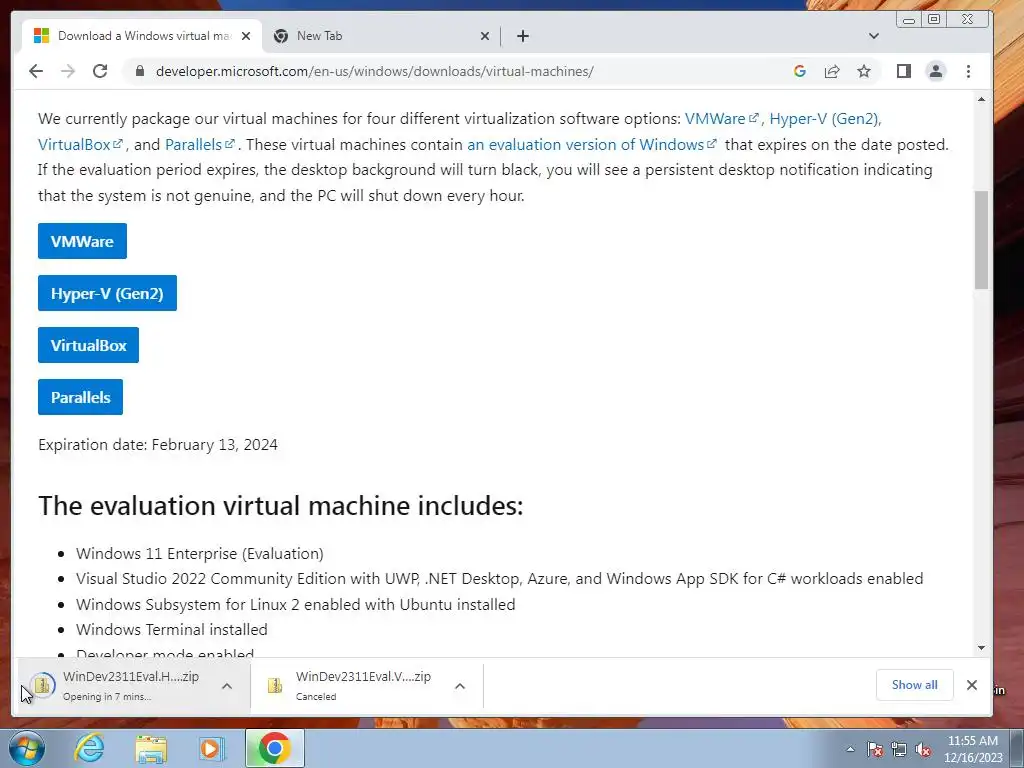
Task: Close the Download a Windows virtual machine tab
Action: pyautogui.click(x=246, y=36)
